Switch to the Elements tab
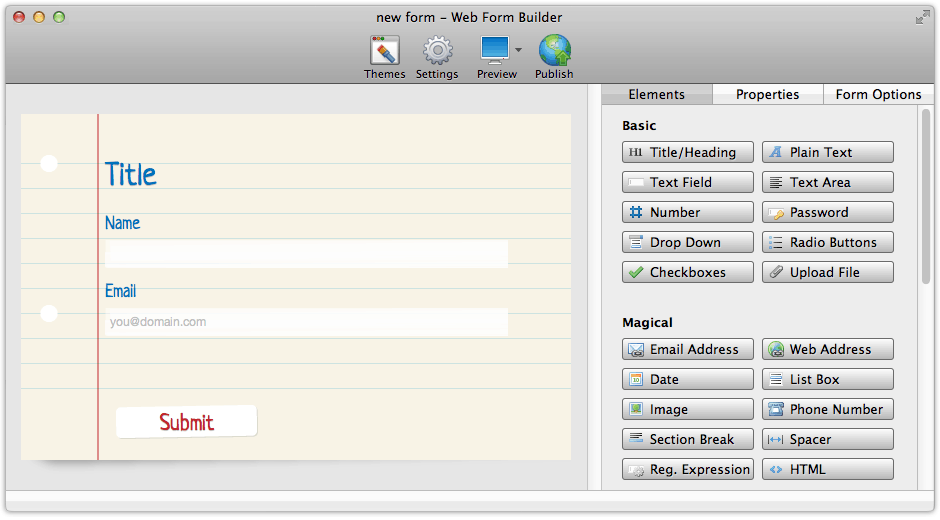Screen dimensions: 940x520 [x=656, y=94]
